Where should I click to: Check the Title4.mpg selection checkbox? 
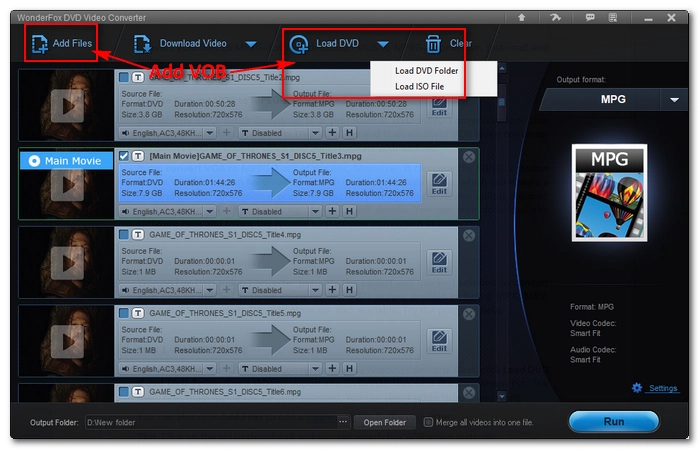click(124, 234)
